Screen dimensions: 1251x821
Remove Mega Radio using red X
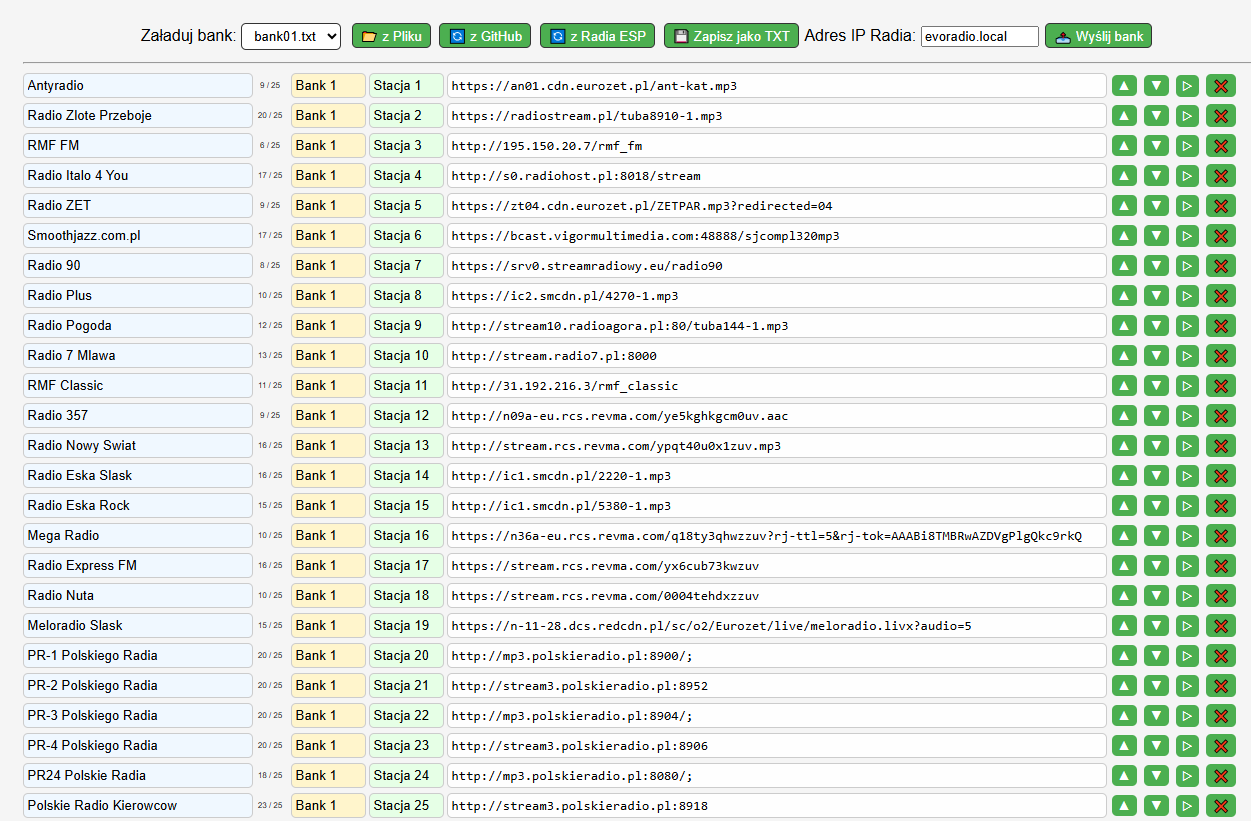pos(1220,536)
